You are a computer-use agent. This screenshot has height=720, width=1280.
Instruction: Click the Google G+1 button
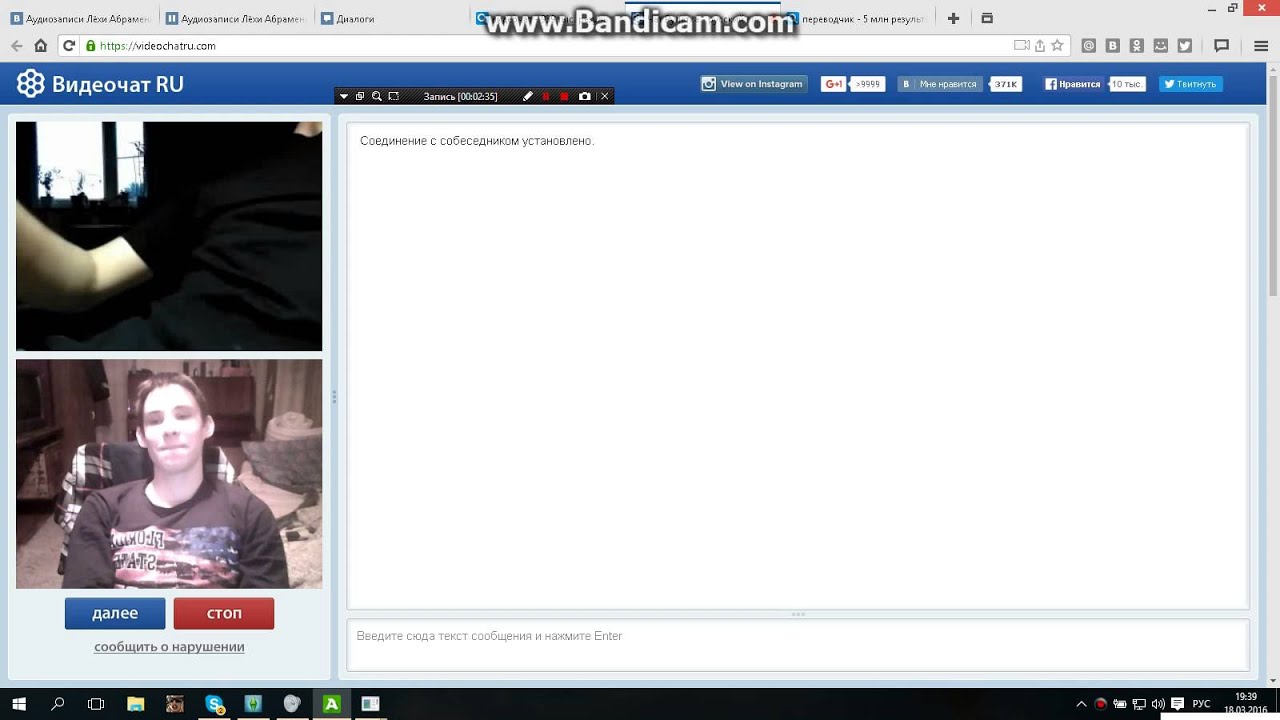click(x=834, y=84)
